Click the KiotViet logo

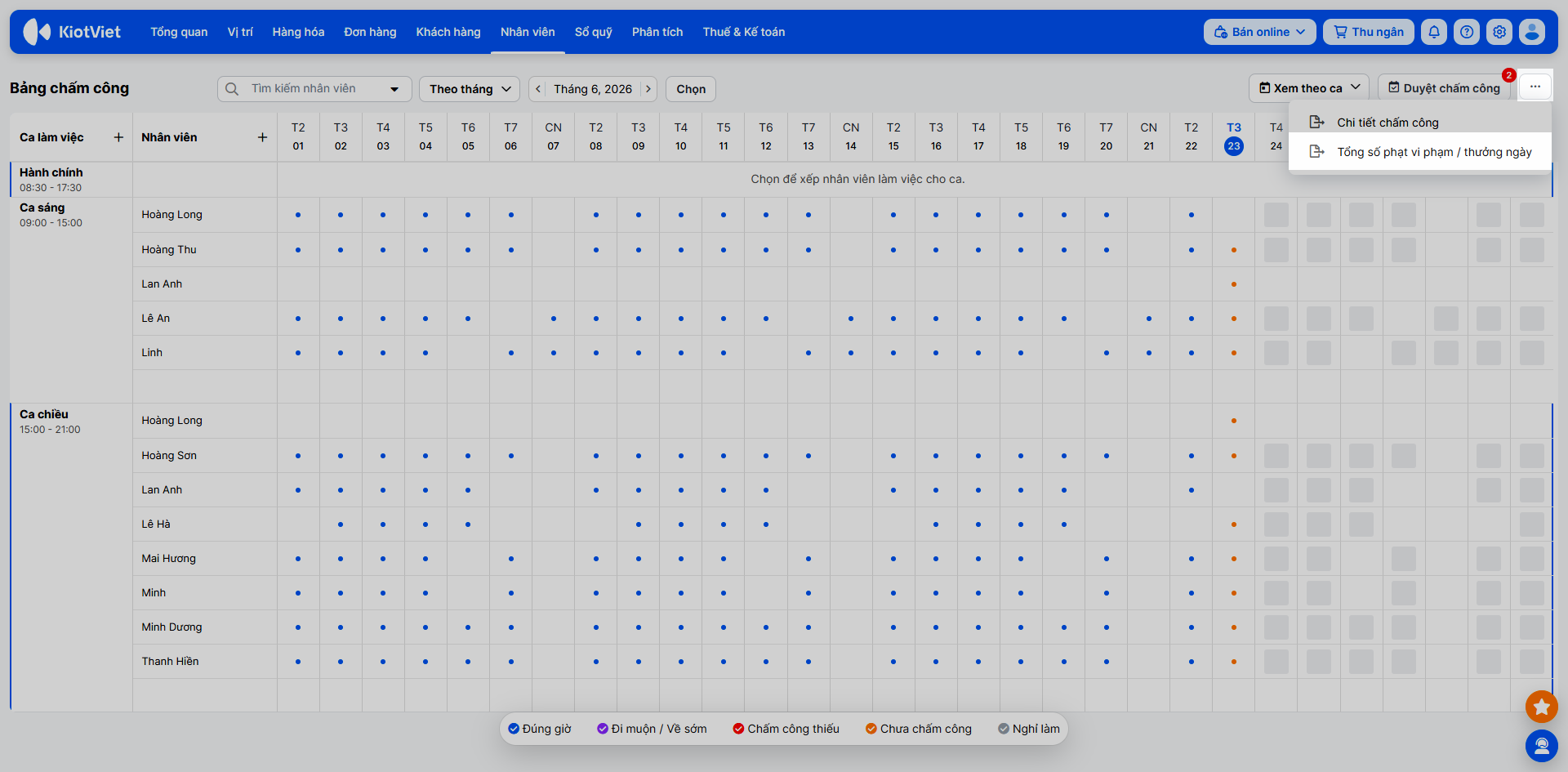tap(72, 32)
